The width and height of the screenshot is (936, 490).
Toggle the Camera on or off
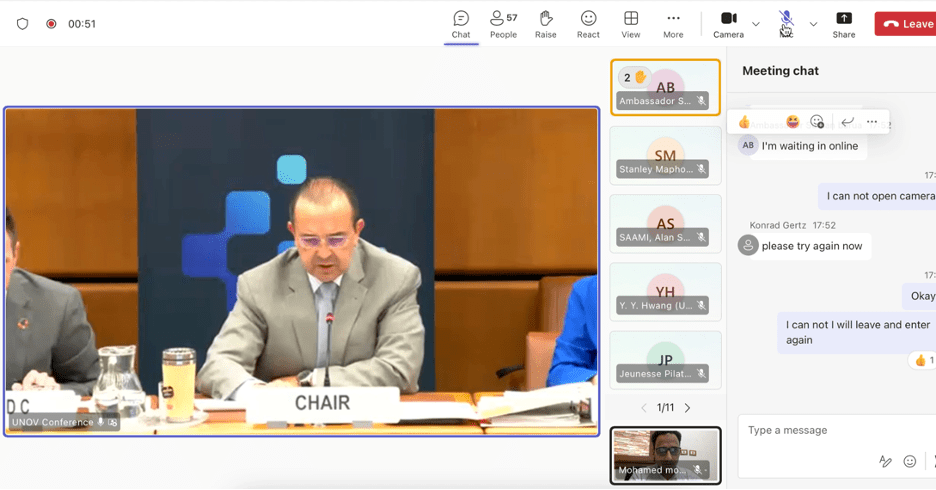pyautogui.click(x=728, y=24)
